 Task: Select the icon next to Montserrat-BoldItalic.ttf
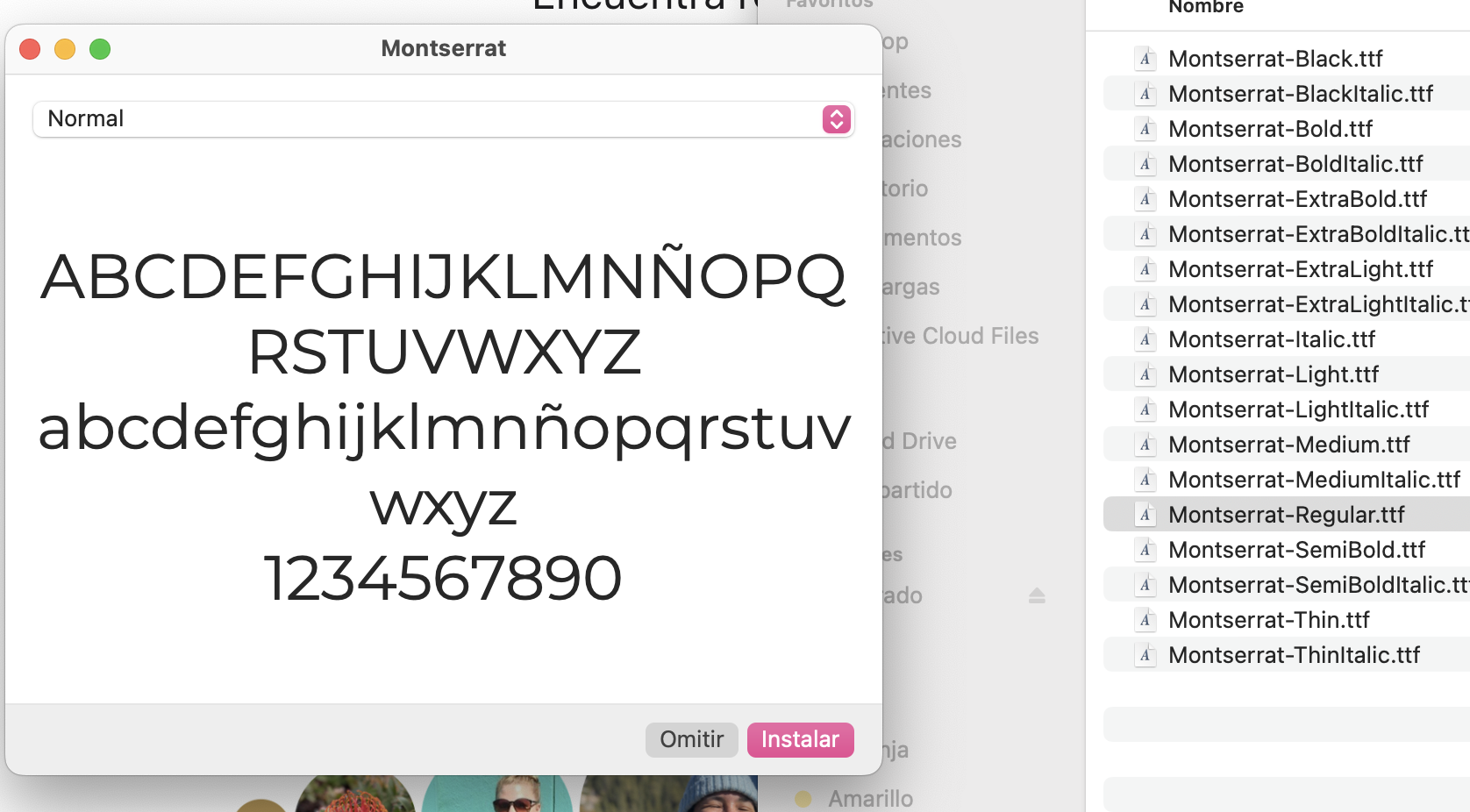pos(1145,164)
